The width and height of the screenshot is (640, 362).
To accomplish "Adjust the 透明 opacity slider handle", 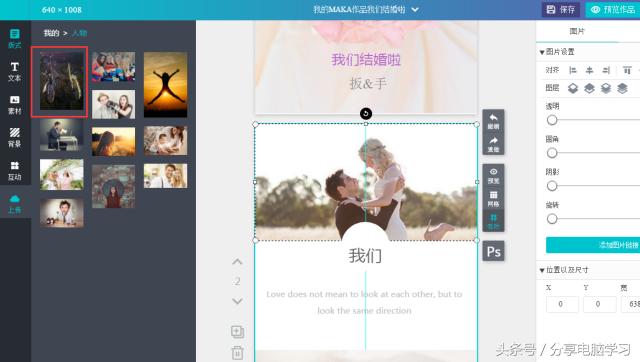I will point(552,120).
